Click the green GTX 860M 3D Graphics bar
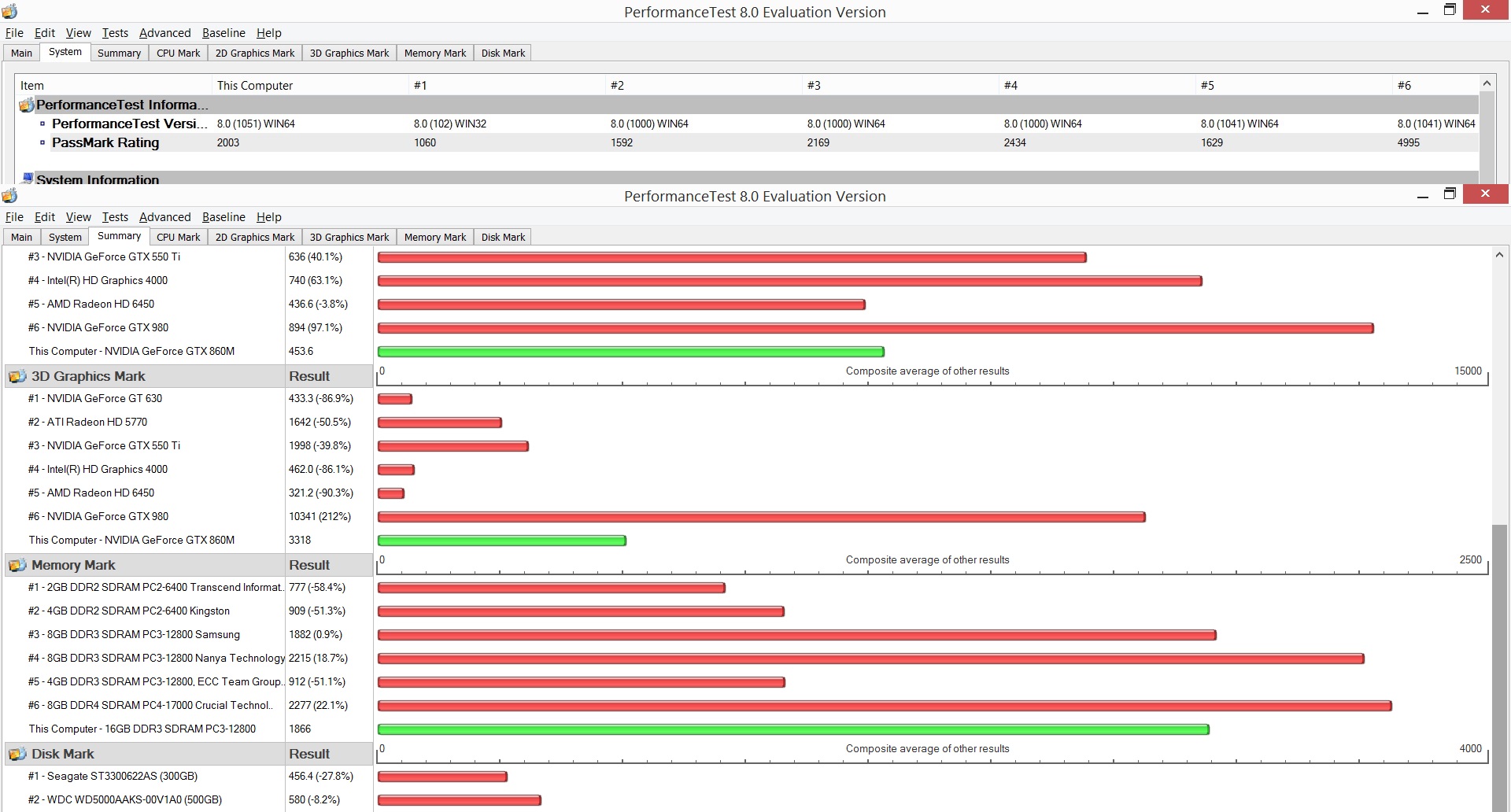 502,541
